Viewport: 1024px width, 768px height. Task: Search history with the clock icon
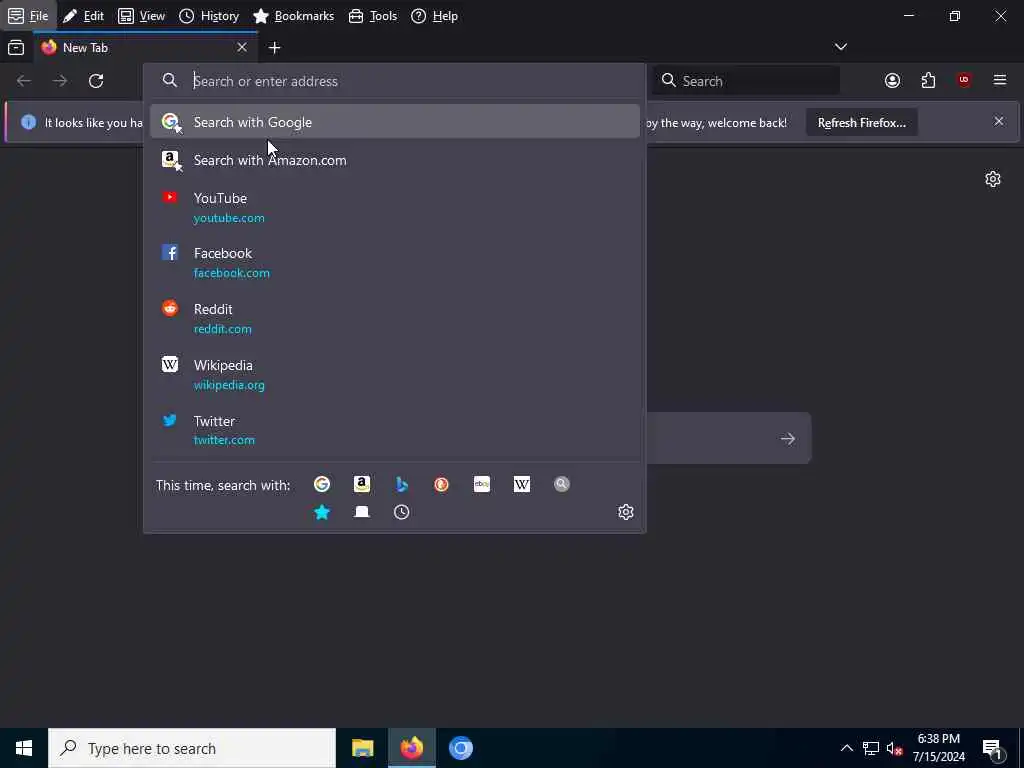[402, 512]
